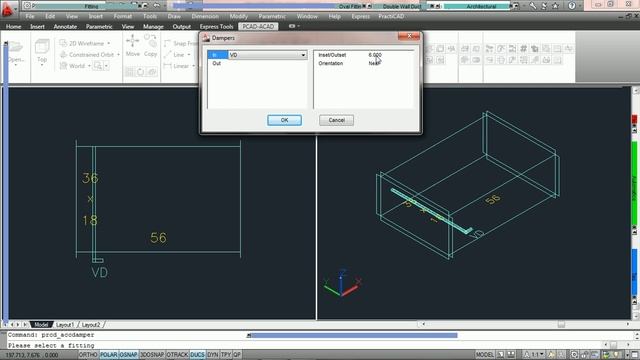Close the Dampers dialog
The image size is (640, 360).
tap(409, 36)
